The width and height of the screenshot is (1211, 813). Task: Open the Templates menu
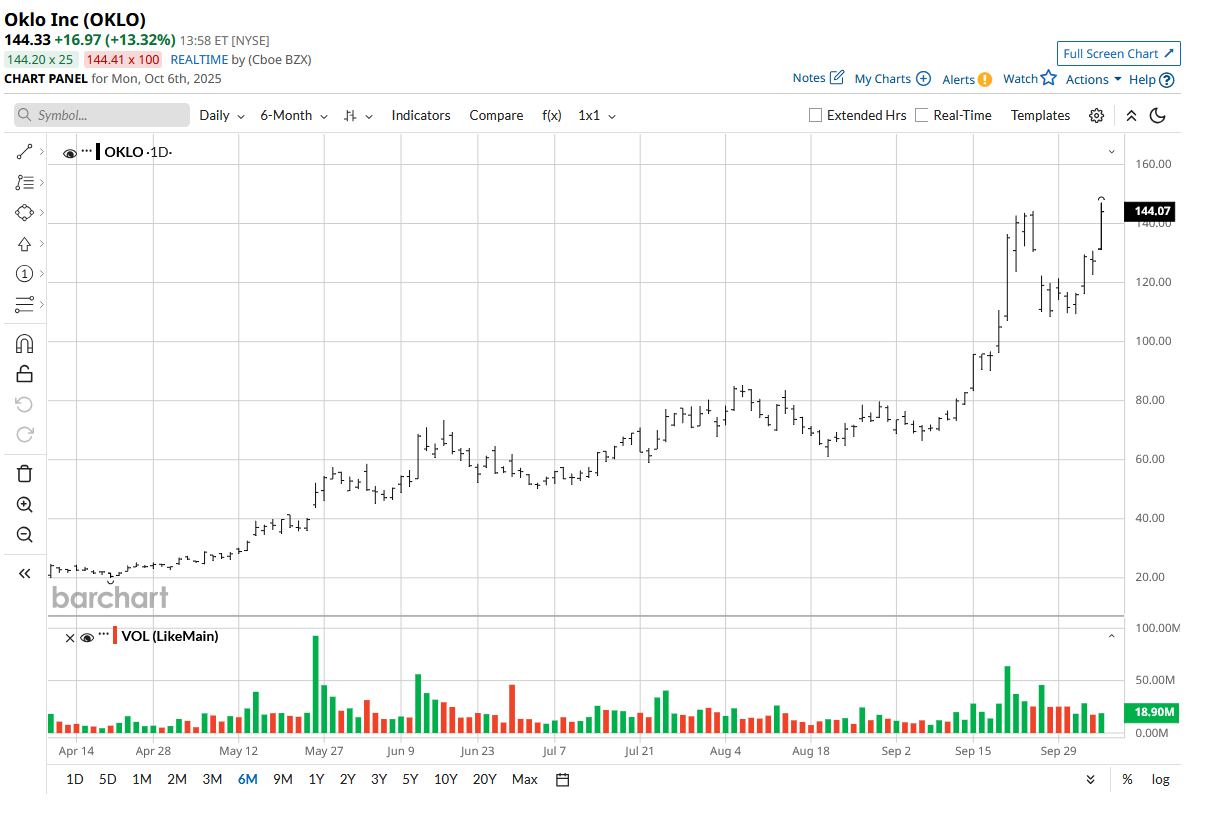tap(1040, 116)
